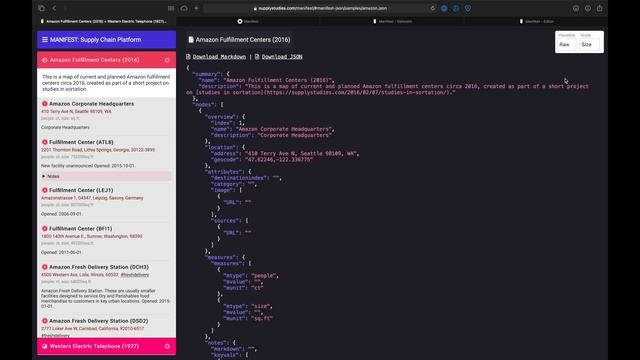Image resolution: width=640 pixels, height=360 pixels.
Task: Click the 2201 Thornton Road, Lithia Springs address
Action: click(98, 150)
